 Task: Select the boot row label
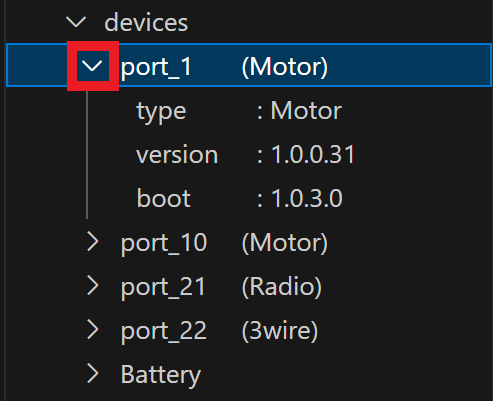tap(164, 198)
